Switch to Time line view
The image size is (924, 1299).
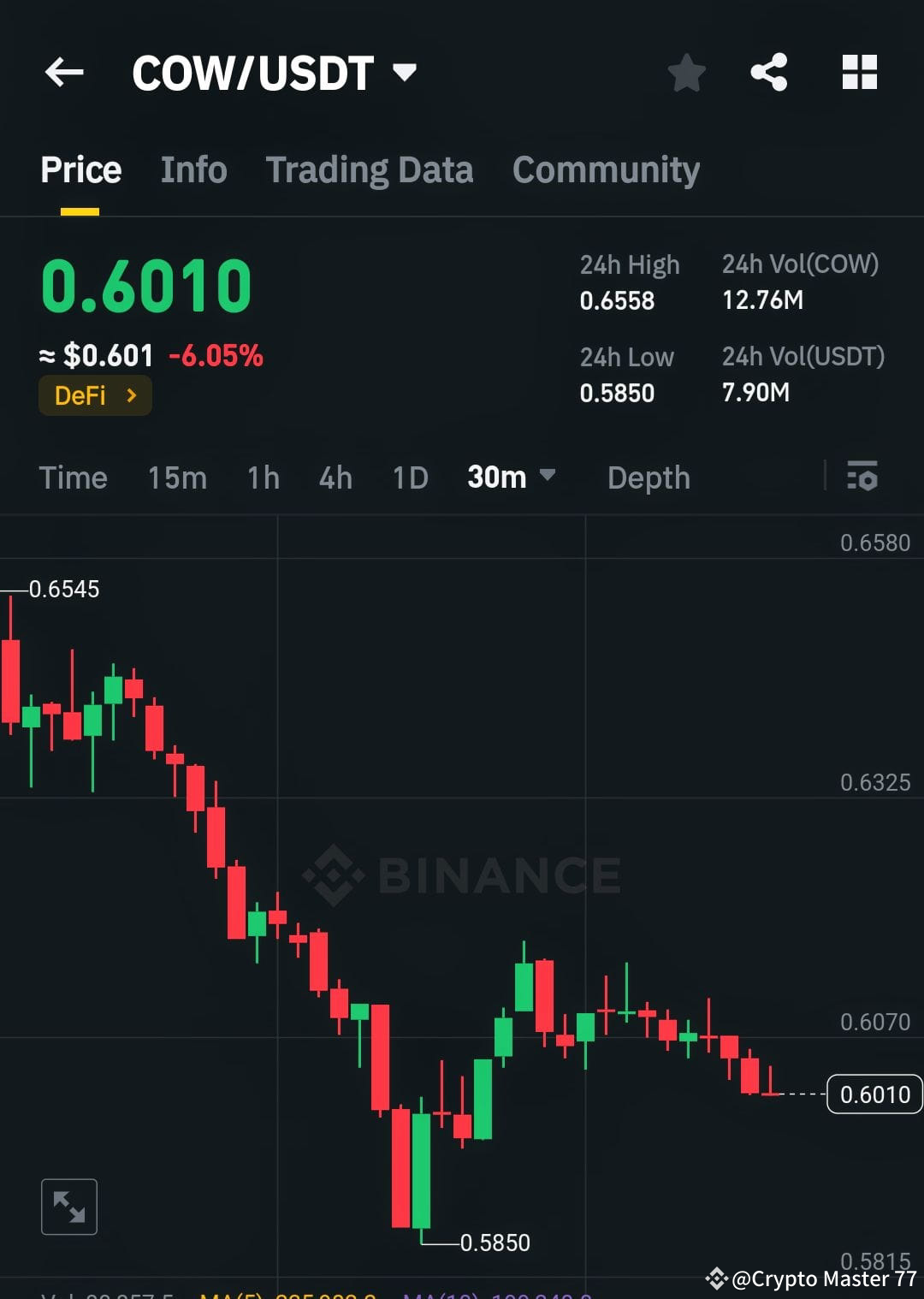point(73,477)
